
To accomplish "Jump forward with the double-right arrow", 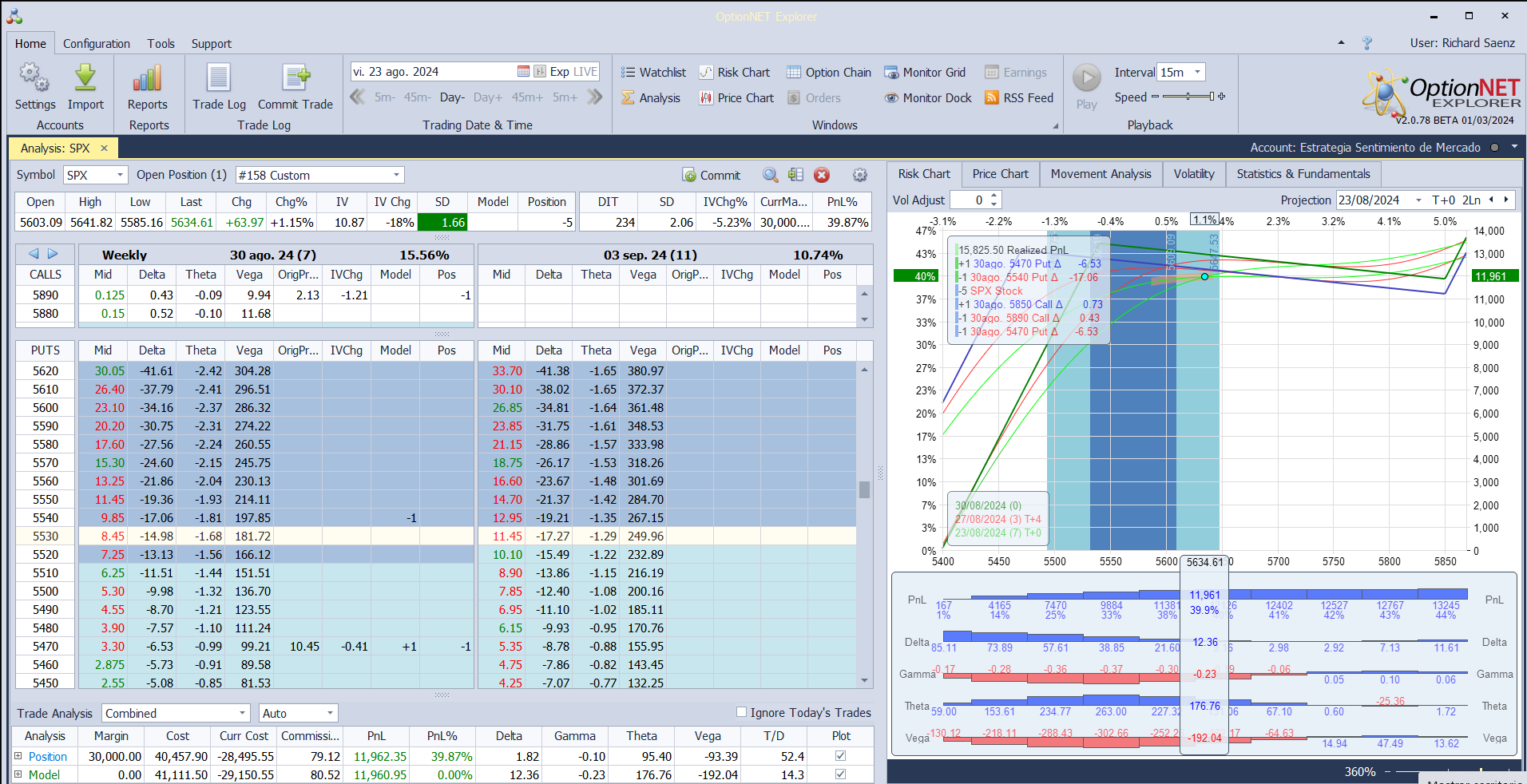I will pyautogui.click(x=595, y=97).
